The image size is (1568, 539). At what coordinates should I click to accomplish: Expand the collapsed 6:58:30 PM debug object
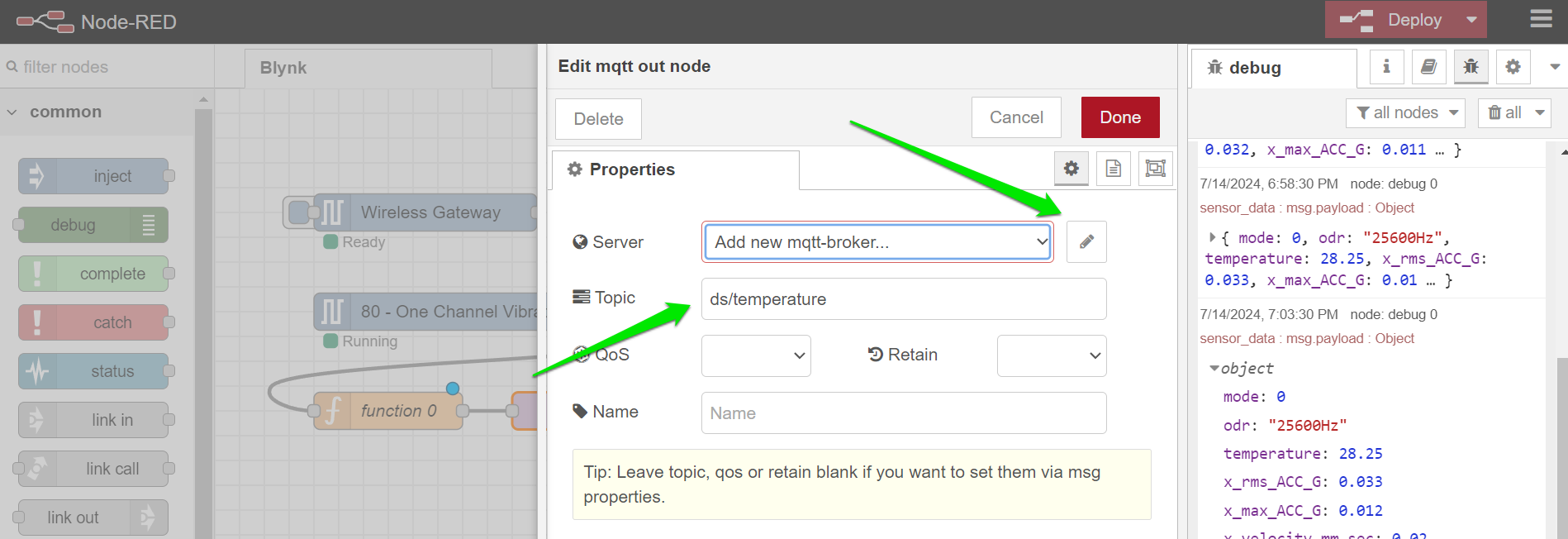tap(1211, 238)
